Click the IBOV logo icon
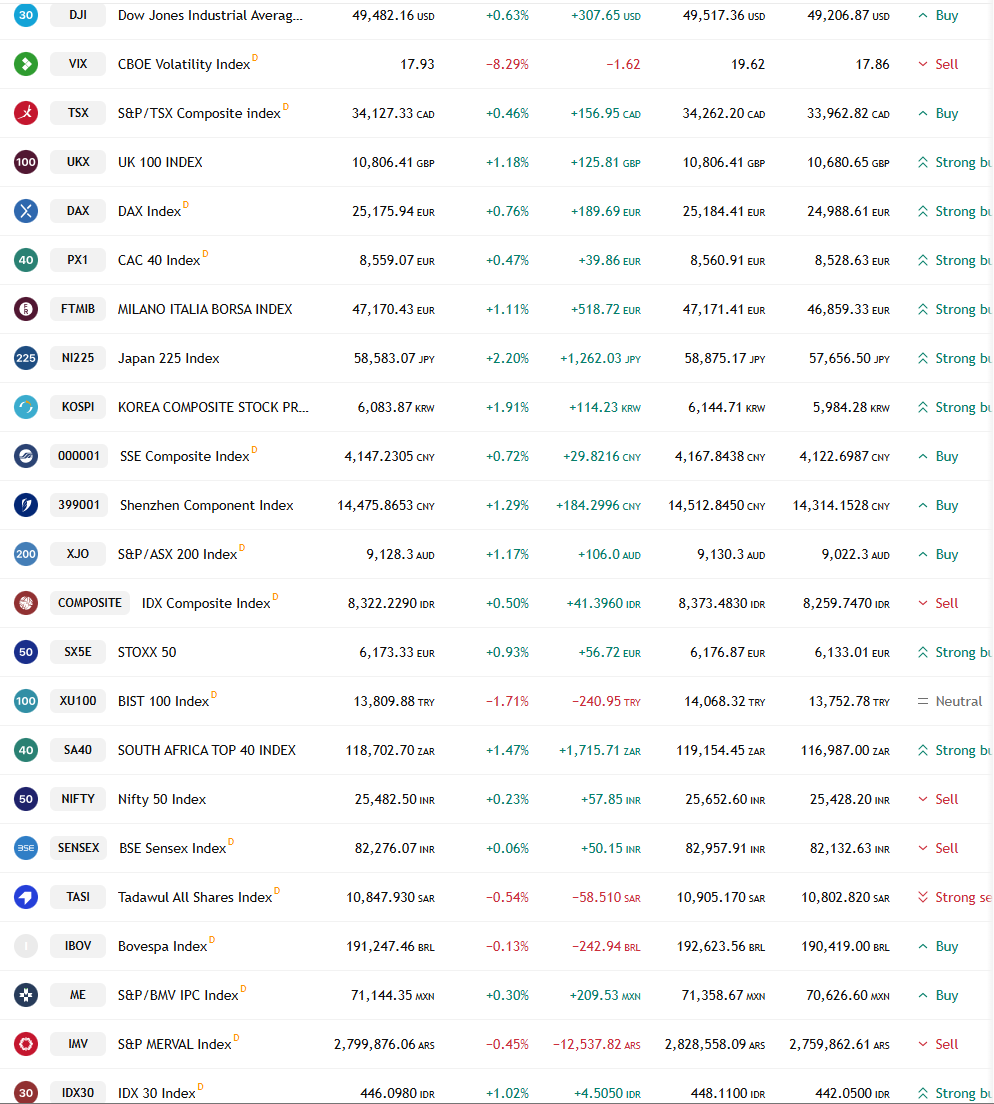Viewport: 994px width, 1104px height. 26,946
